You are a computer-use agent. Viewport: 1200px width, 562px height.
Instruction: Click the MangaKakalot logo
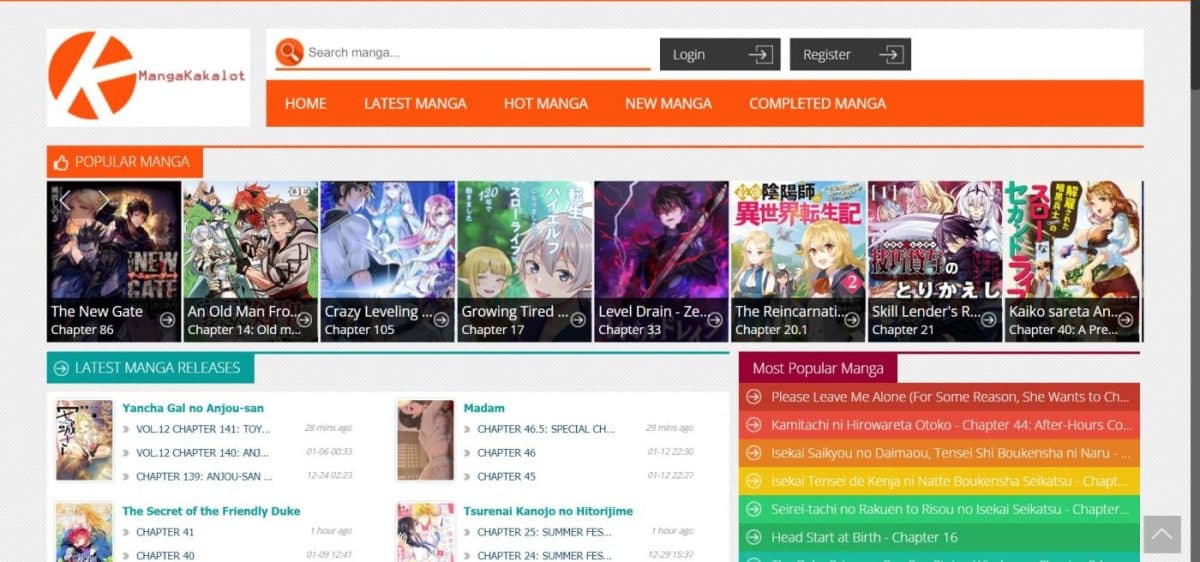pyautogui.click(x=147, y=76)
